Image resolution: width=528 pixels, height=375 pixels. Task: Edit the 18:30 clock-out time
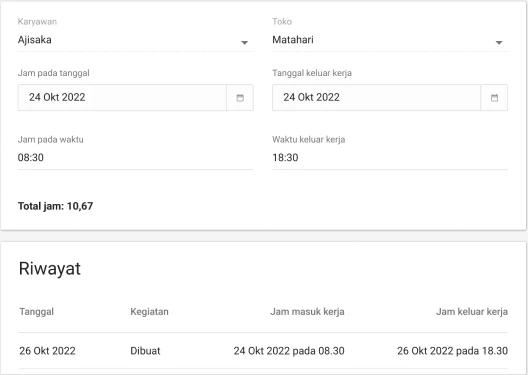pos(390,158)
